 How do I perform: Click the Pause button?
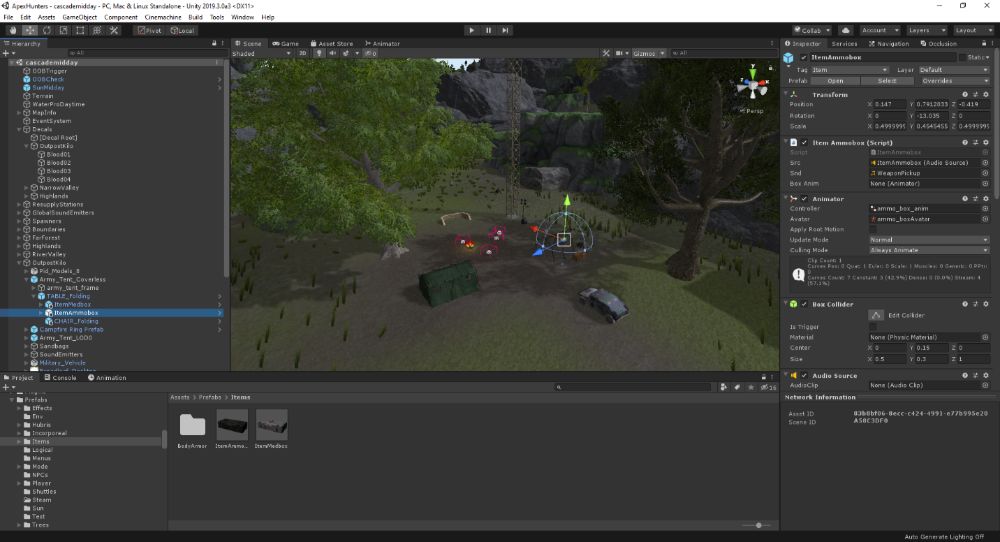pos(489,30)
